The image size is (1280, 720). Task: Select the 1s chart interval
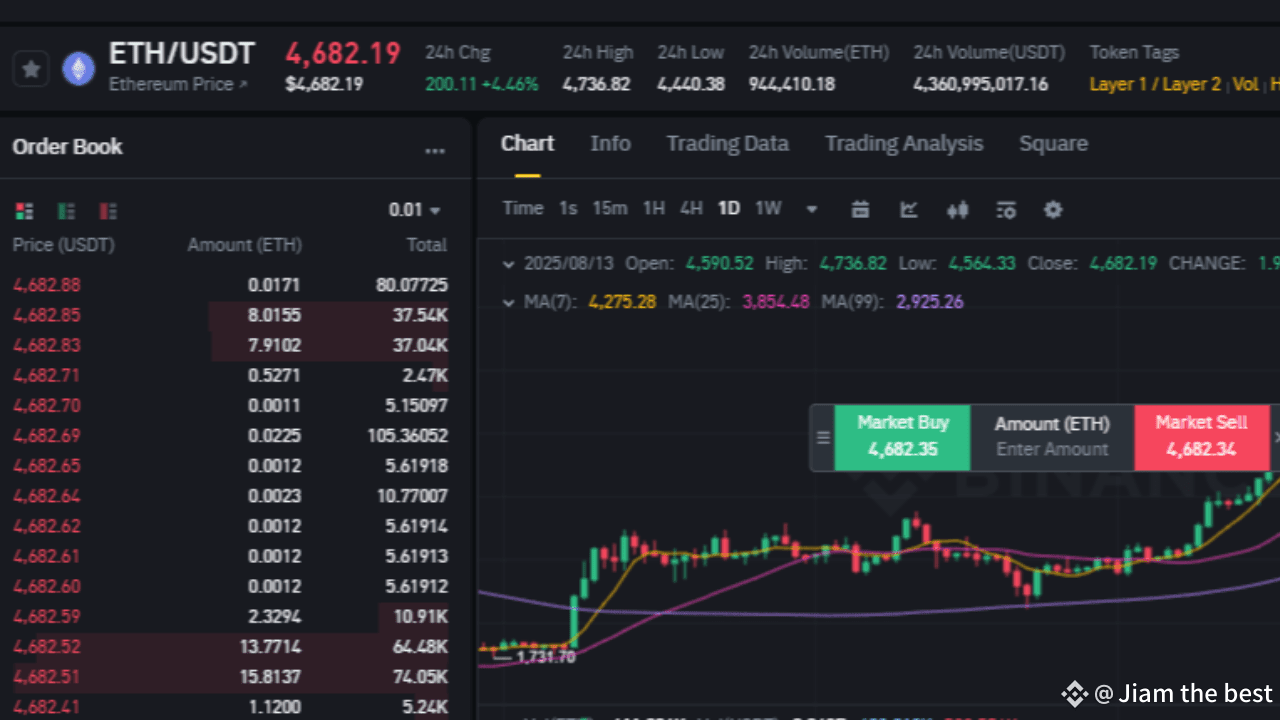click(568, 208)
